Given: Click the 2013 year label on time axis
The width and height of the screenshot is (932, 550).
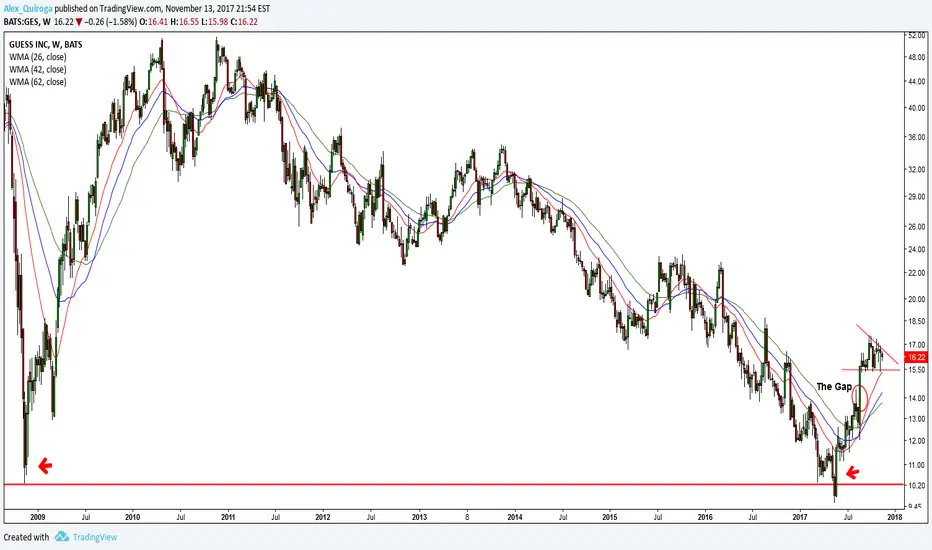Looking at the screenshot, I should tap(419, 517).
